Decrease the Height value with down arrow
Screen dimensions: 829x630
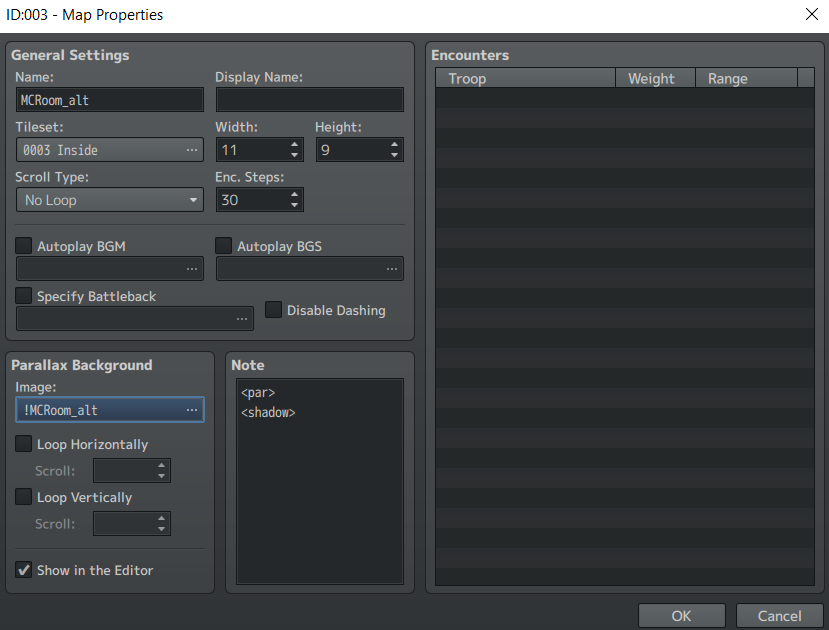[394, 155]
